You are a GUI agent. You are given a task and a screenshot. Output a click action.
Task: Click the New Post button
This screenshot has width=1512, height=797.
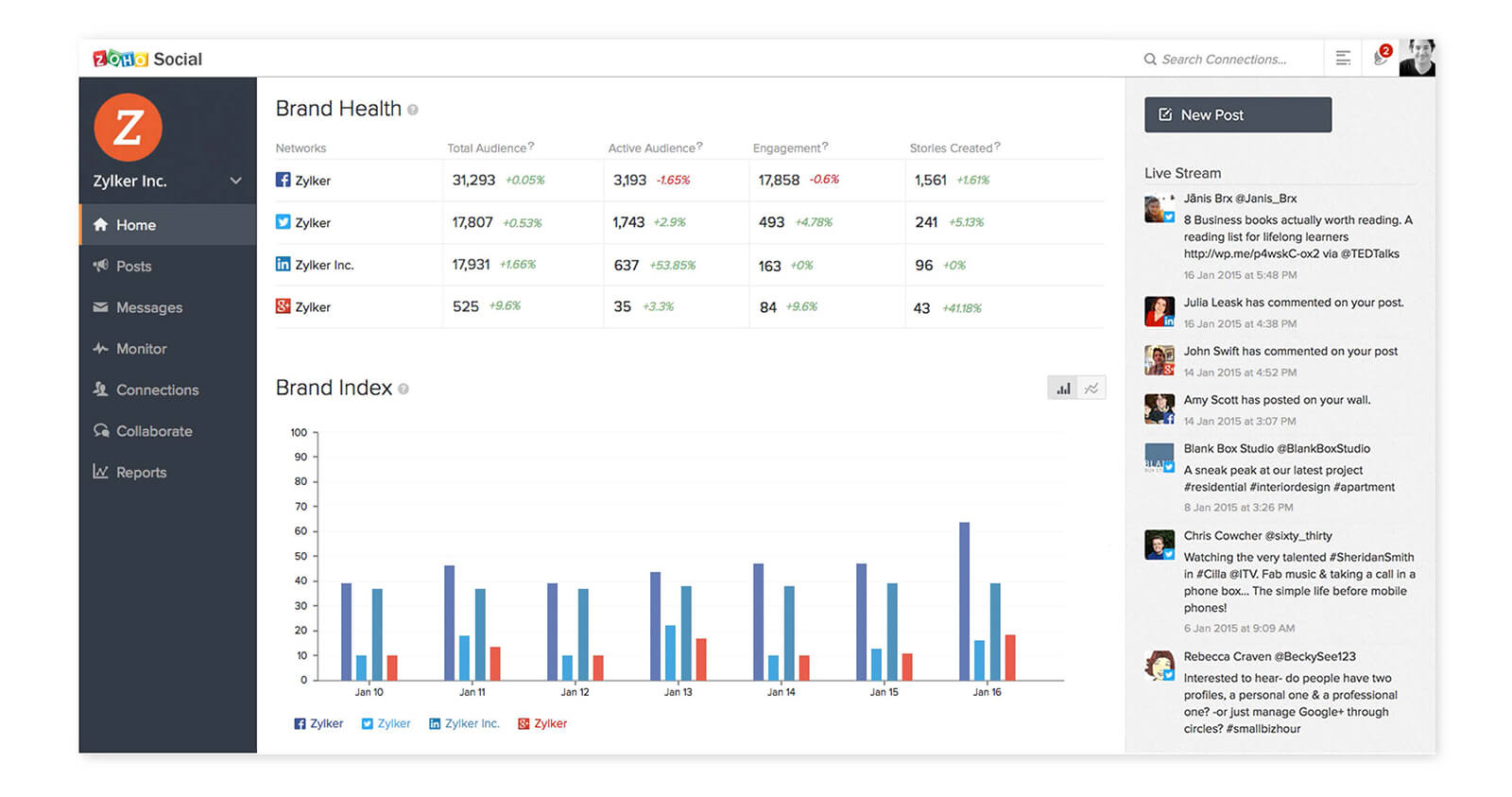click(1237, 114)
